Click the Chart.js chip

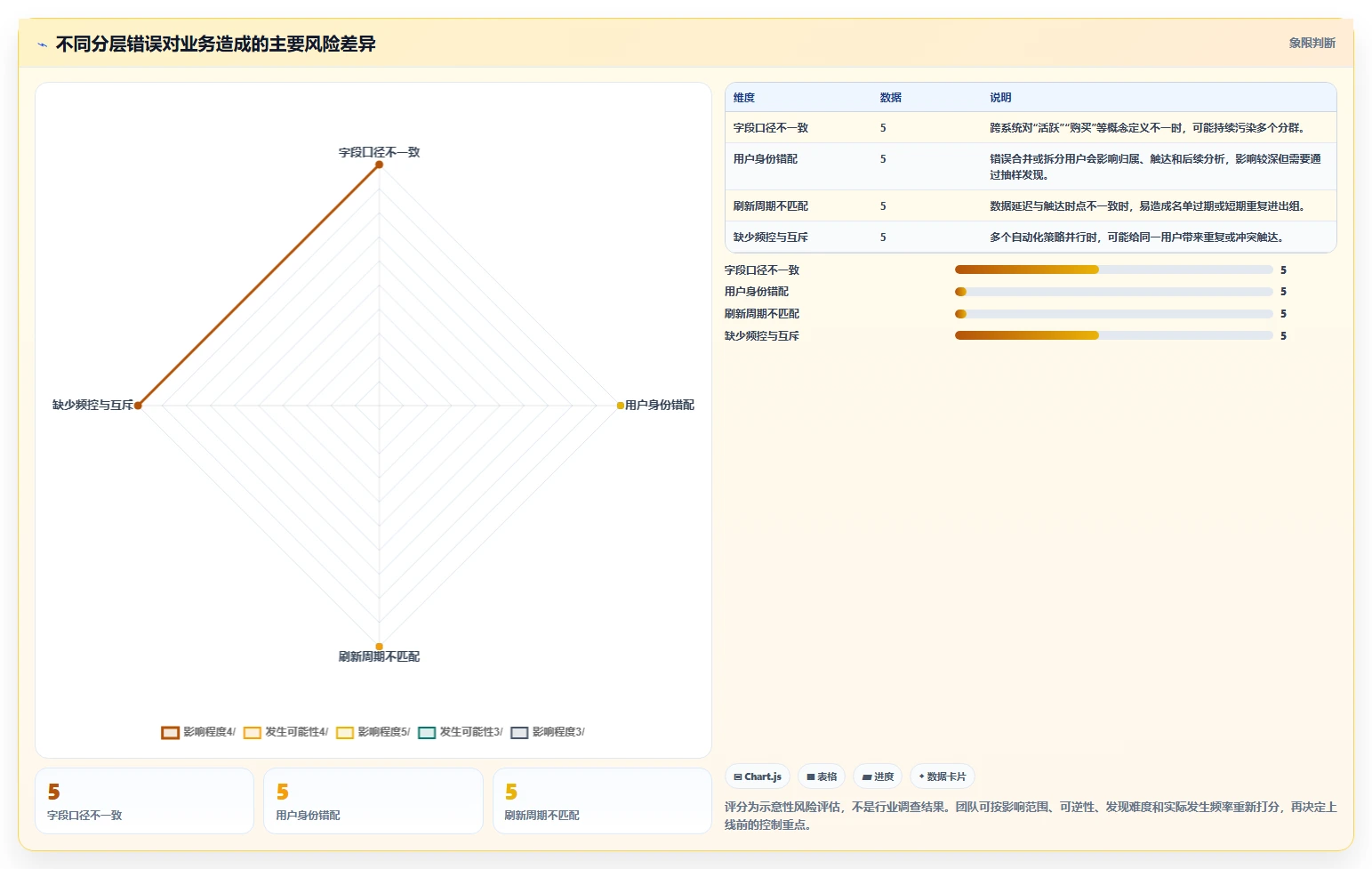pyautogui.click(x=758, y=776)
